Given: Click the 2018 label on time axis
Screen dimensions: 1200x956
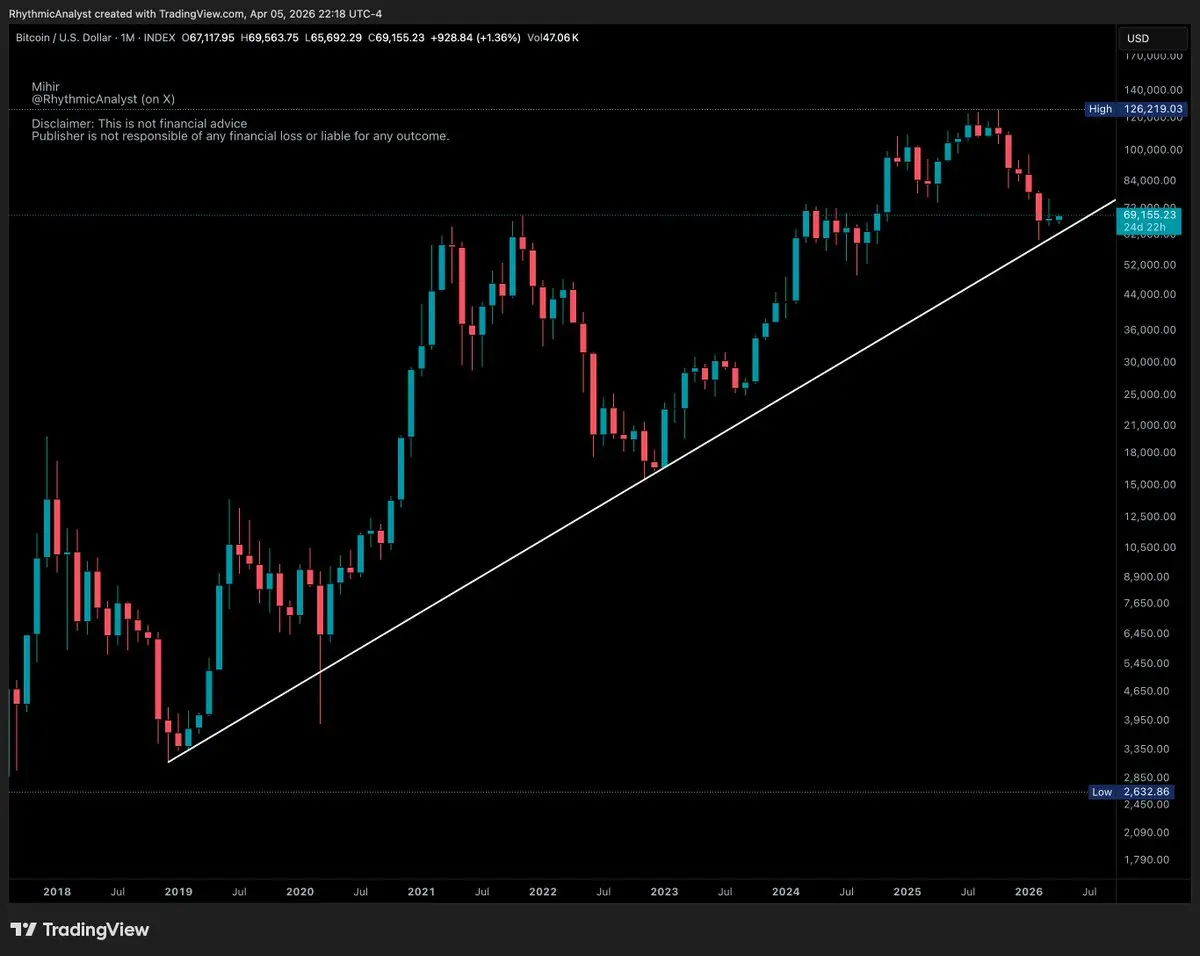Looking at the screenshot, I should click(x=57, y=891).
